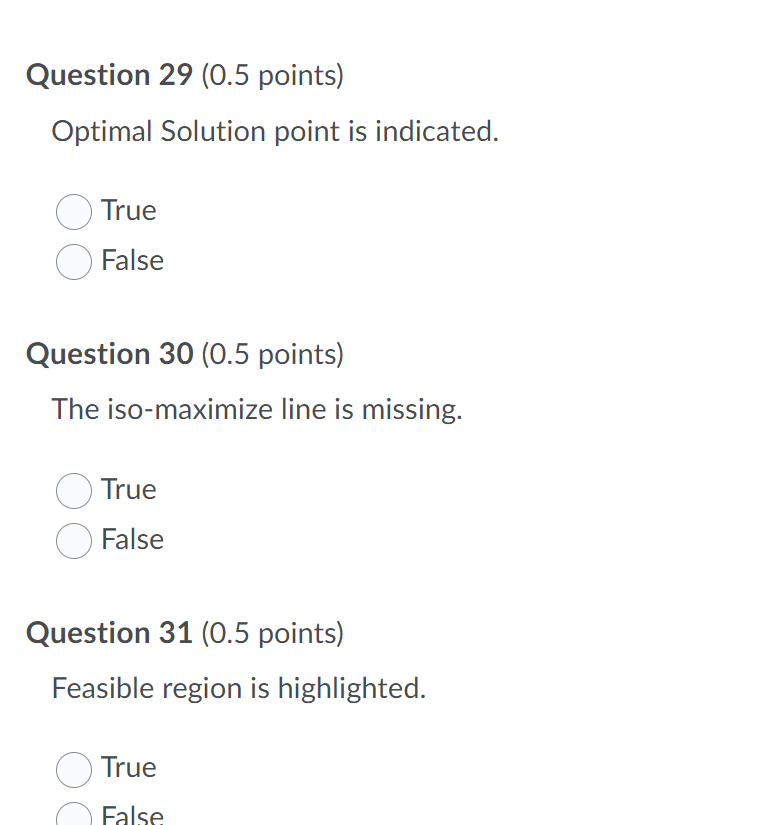
Task: Click the Question 31 heading
Action: (x=110, y=633)
